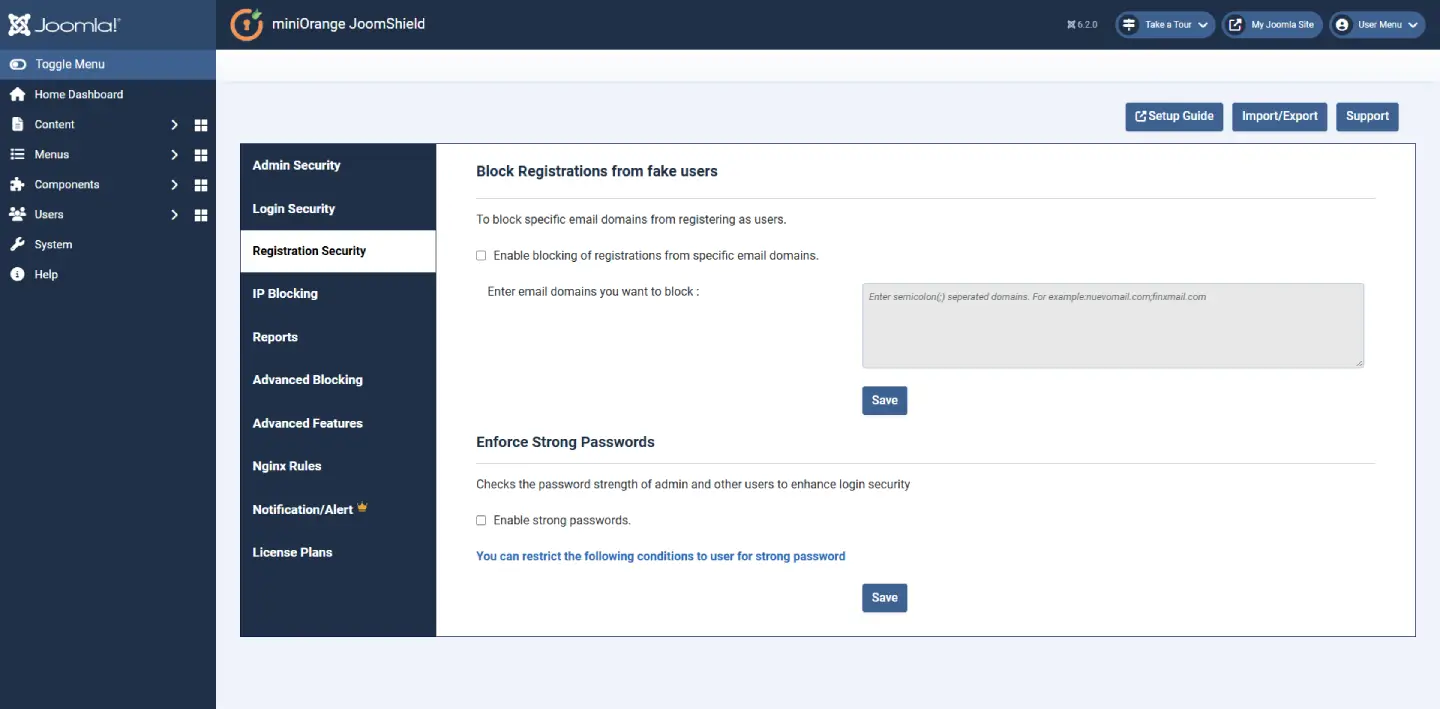The width and height of the screenshot is (1440, 709).
Task: Open the Content dashboard grid icon
Action: (x=201, y=125)
